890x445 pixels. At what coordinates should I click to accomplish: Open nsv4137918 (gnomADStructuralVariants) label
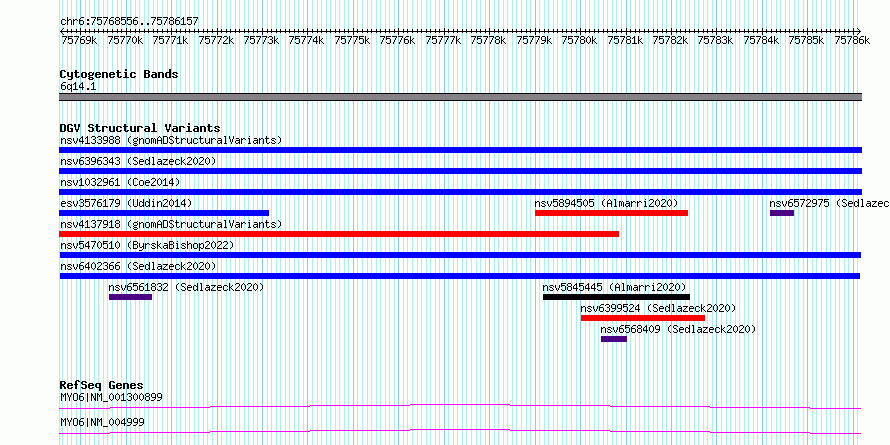tap(171, 224)
